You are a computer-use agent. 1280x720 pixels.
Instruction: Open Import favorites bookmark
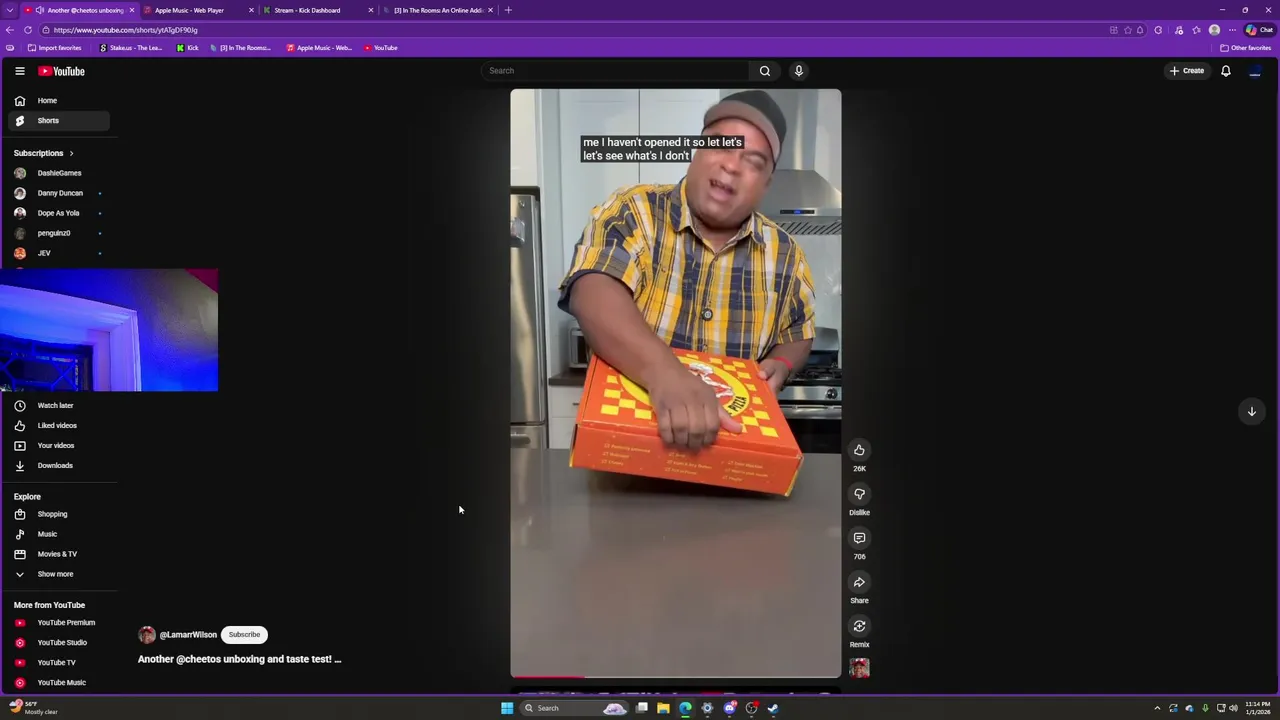point(54,48)
